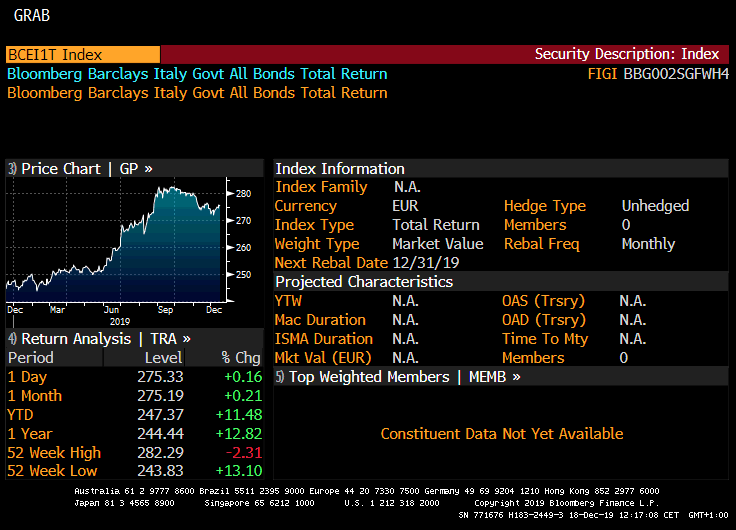Click the Constituent Data Not Yet Available message
The height and width of the screenshot is (530, 736).
(x=502, y=434)
